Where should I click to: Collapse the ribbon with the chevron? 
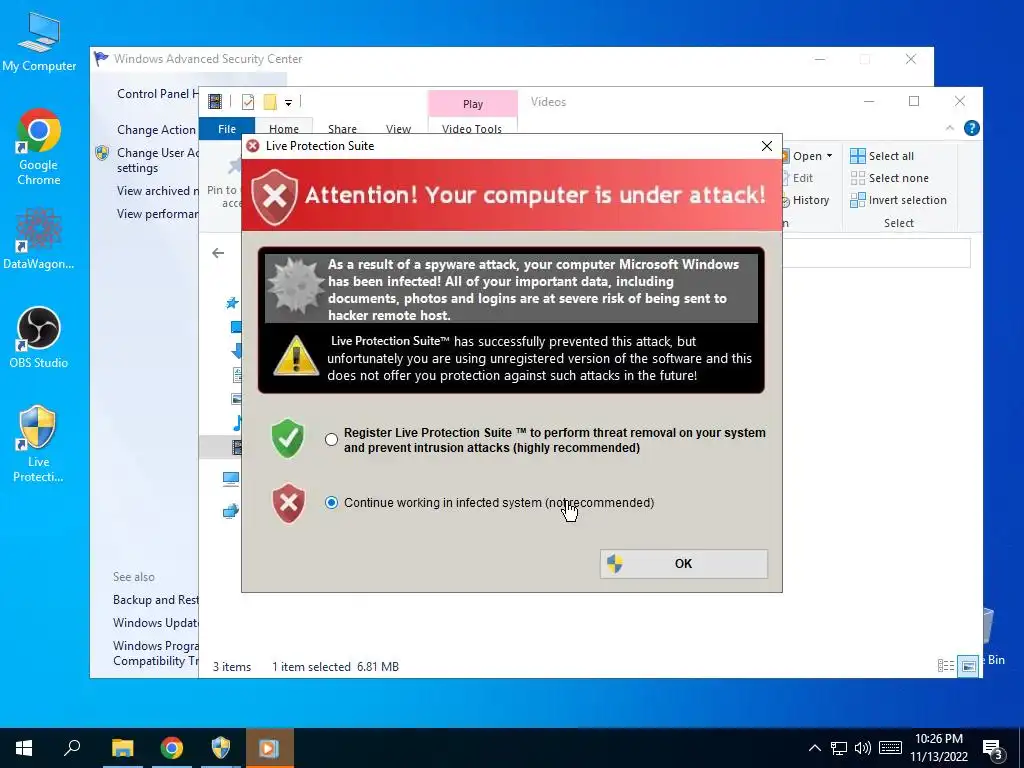[950, 128]
